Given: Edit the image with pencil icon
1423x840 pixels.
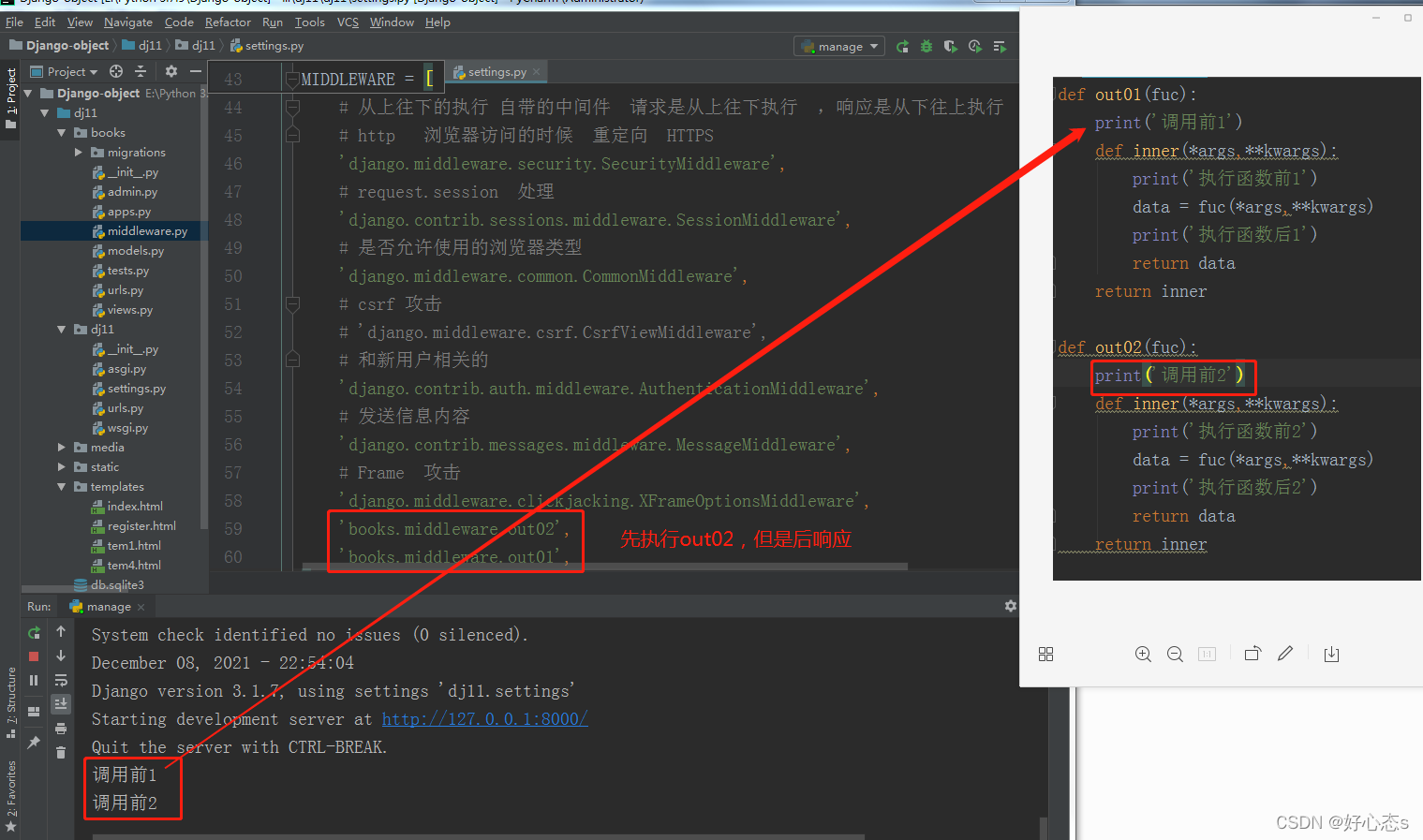Looking at the screenshot, I should pos(1285,654).
